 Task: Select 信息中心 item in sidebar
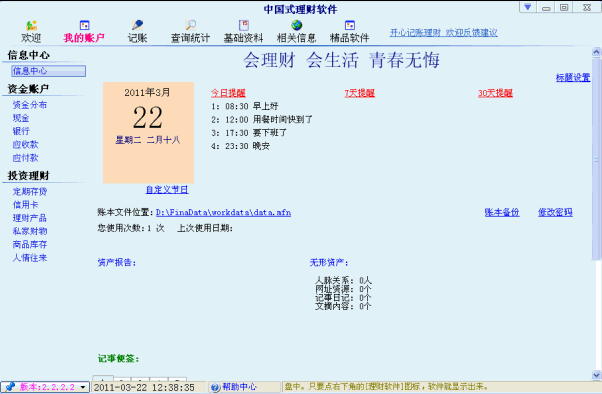pos(48,71)
